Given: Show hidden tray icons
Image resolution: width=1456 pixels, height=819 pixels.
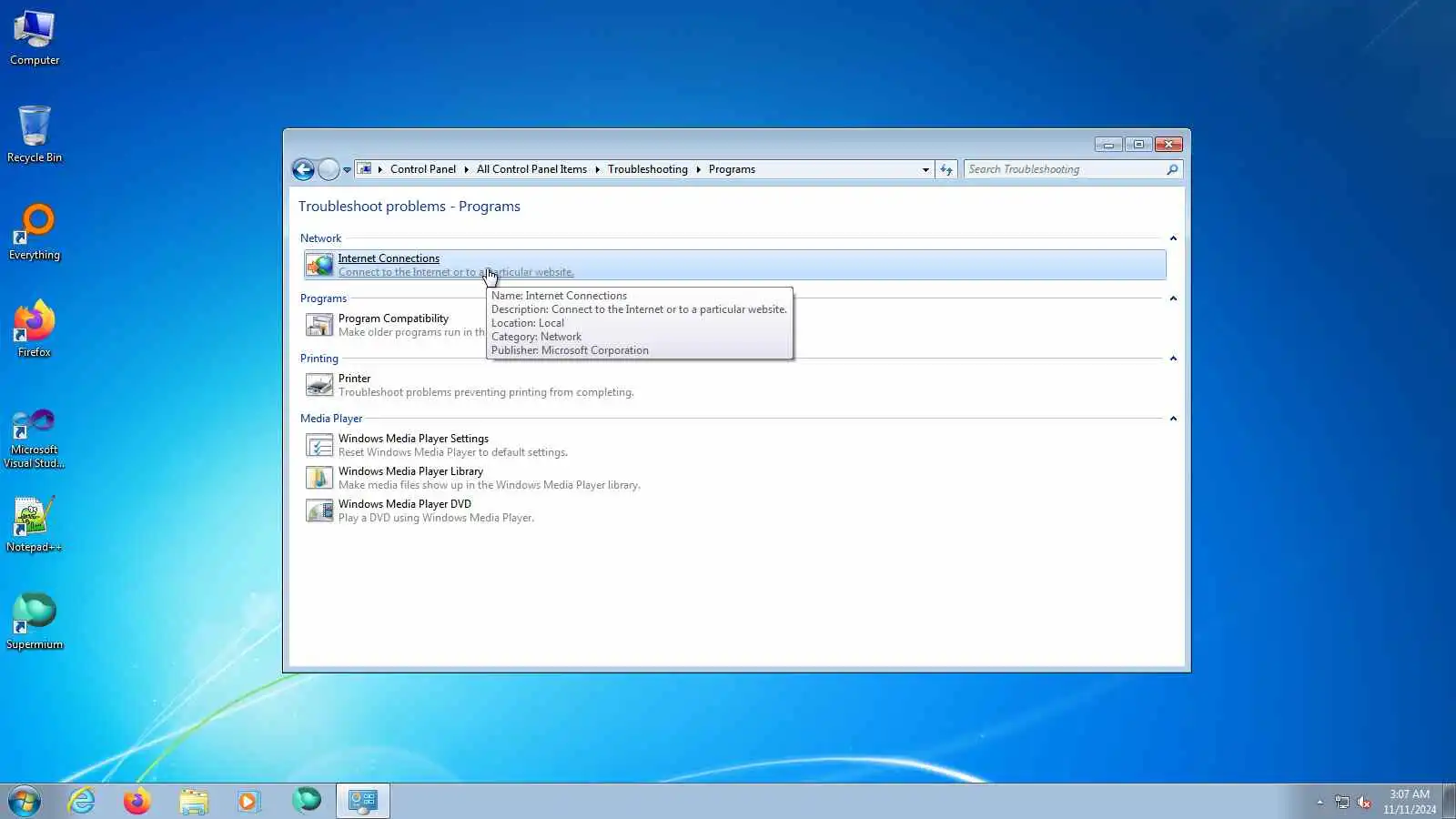Looking at the screenshot, I should pyautogui.click(x=1320, y=802).
